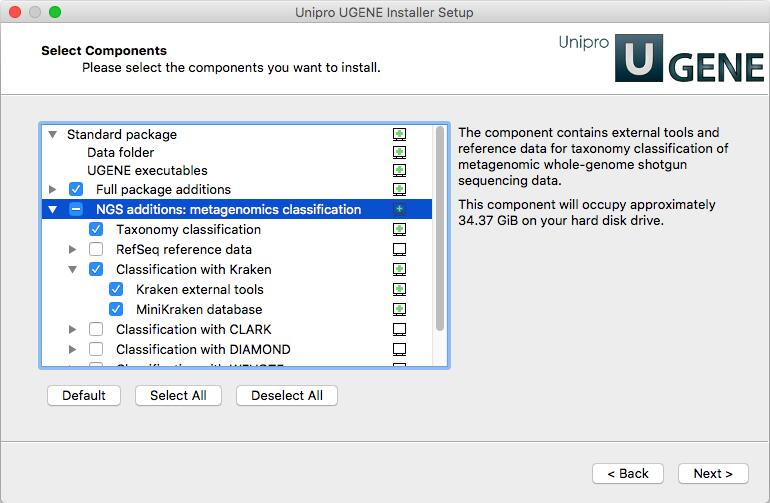This screenshot has width=770, height=503.
Task: Click Deselect All button
Action: click(x=287, y=395)
